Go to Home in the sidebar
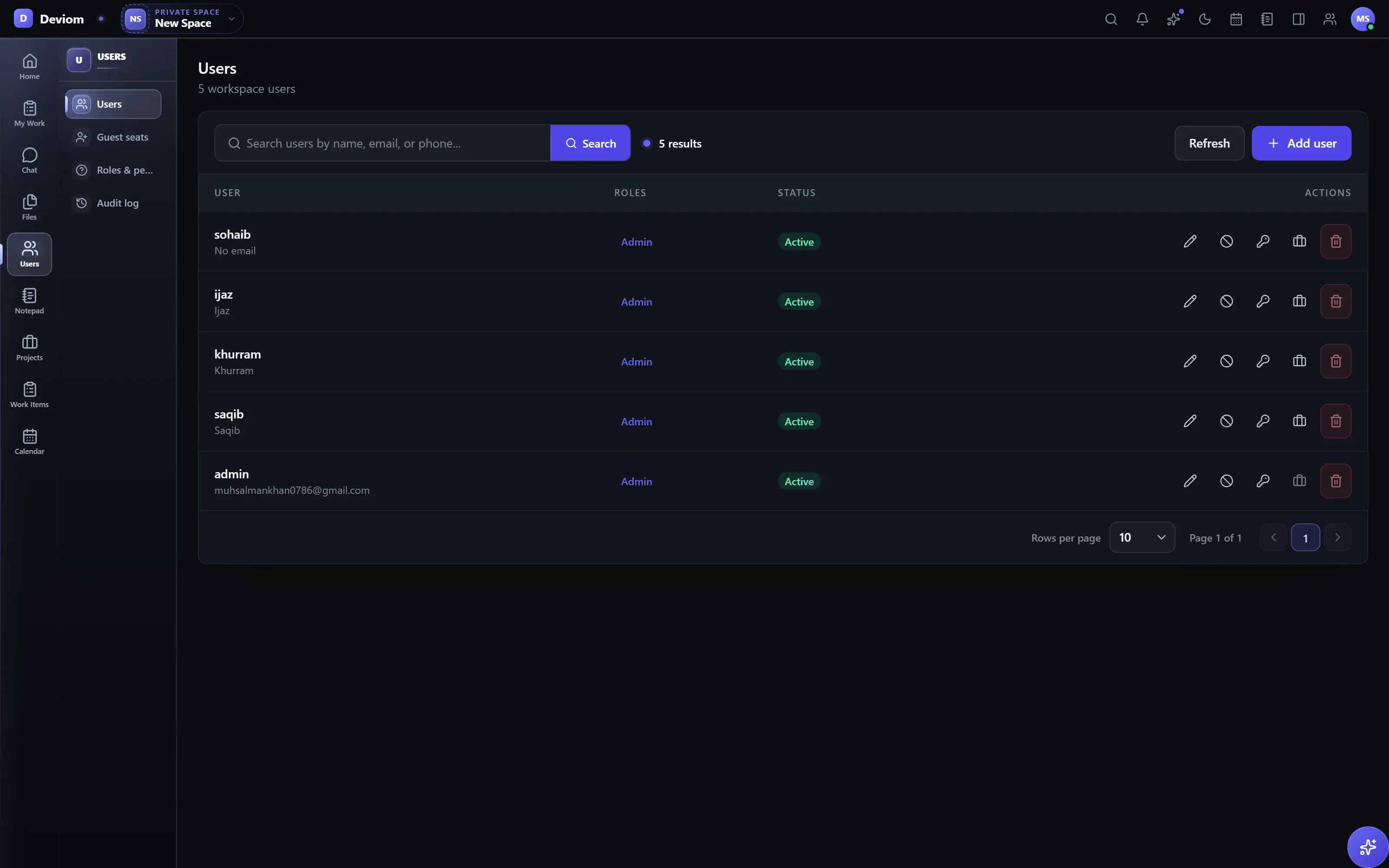 [x=29, y=66]
